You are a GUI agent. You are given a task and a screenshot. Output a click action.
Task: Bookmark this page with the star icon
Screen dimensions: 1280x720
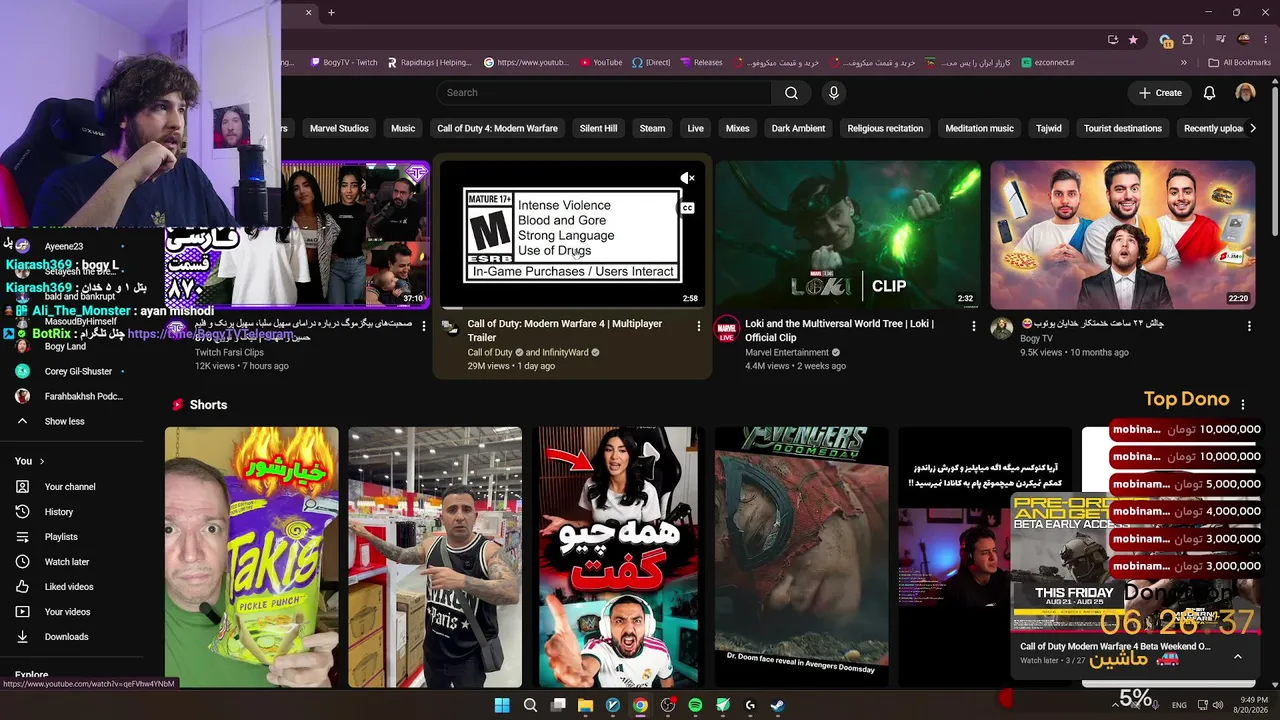point(1133,39)
